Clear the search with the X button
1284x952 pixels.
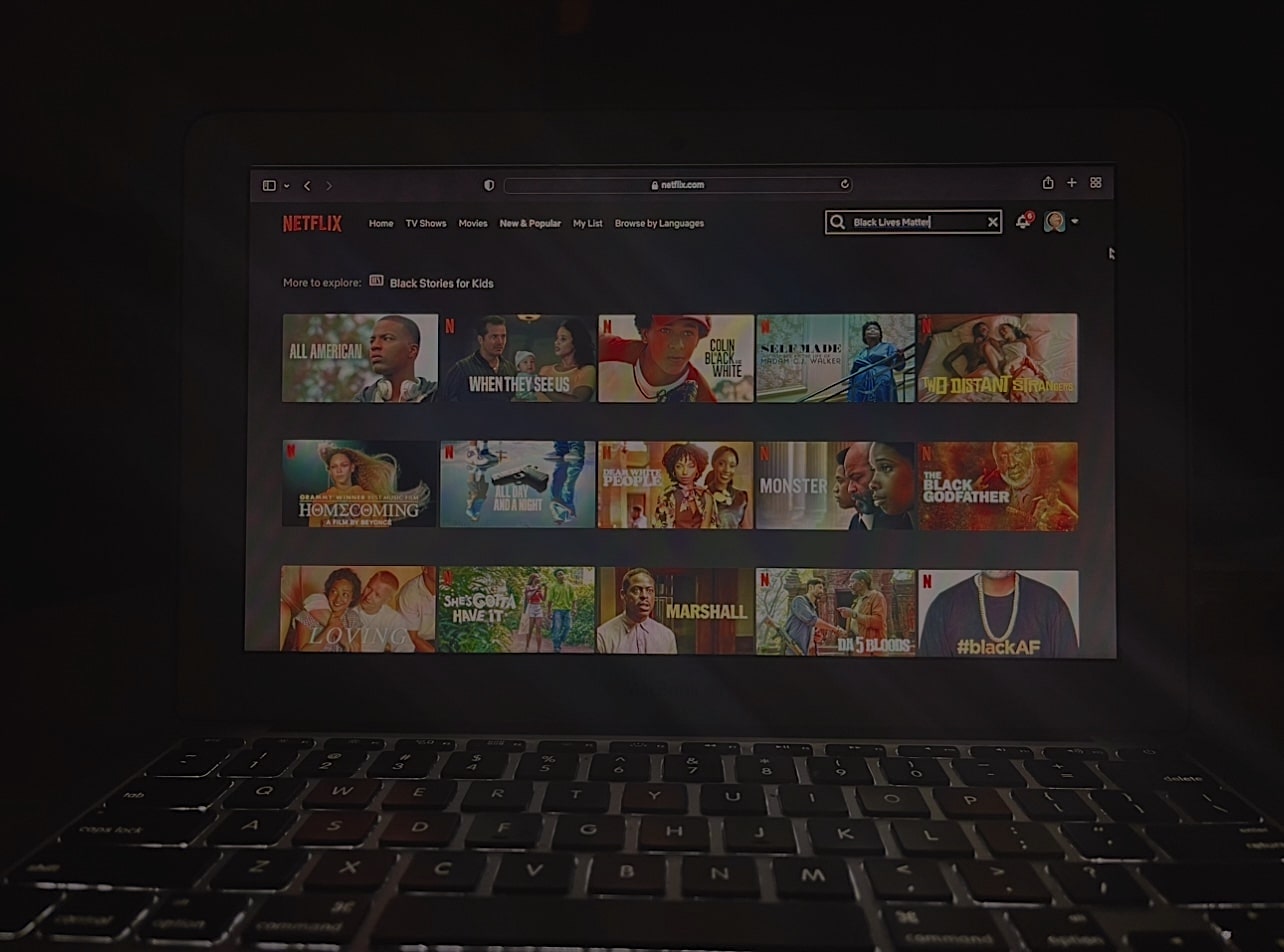point(992,222)
